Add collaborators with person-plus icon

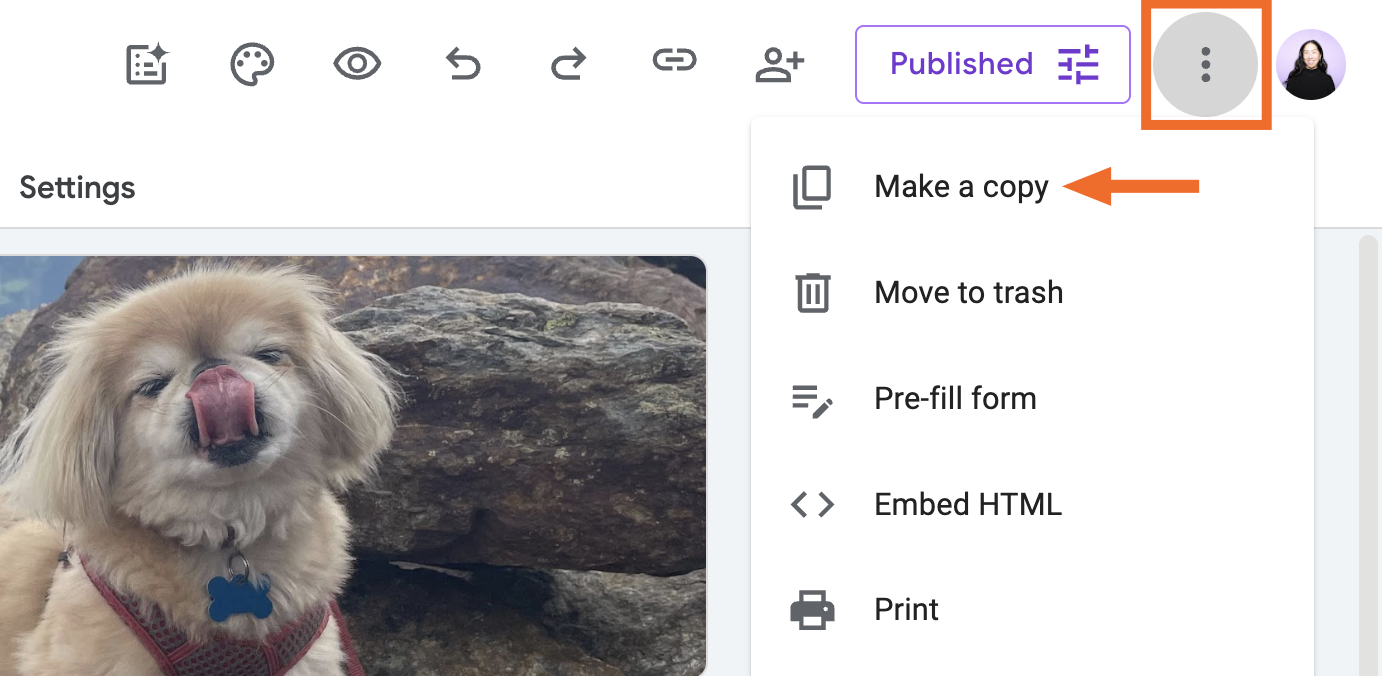tap(779, 65)
